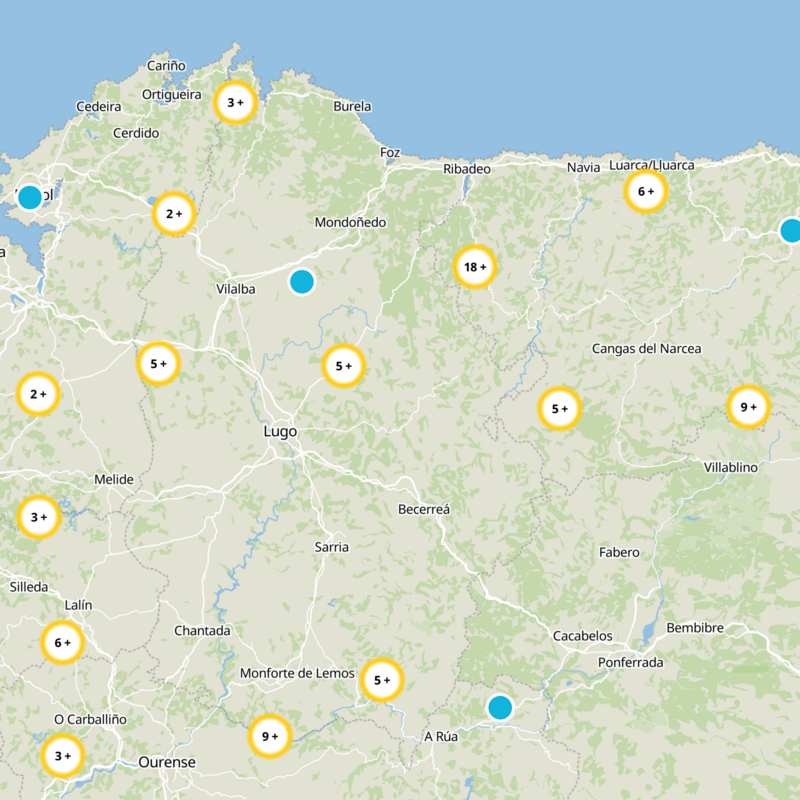Click the Ourense city label
800x800 pixels.
point(167,762)
